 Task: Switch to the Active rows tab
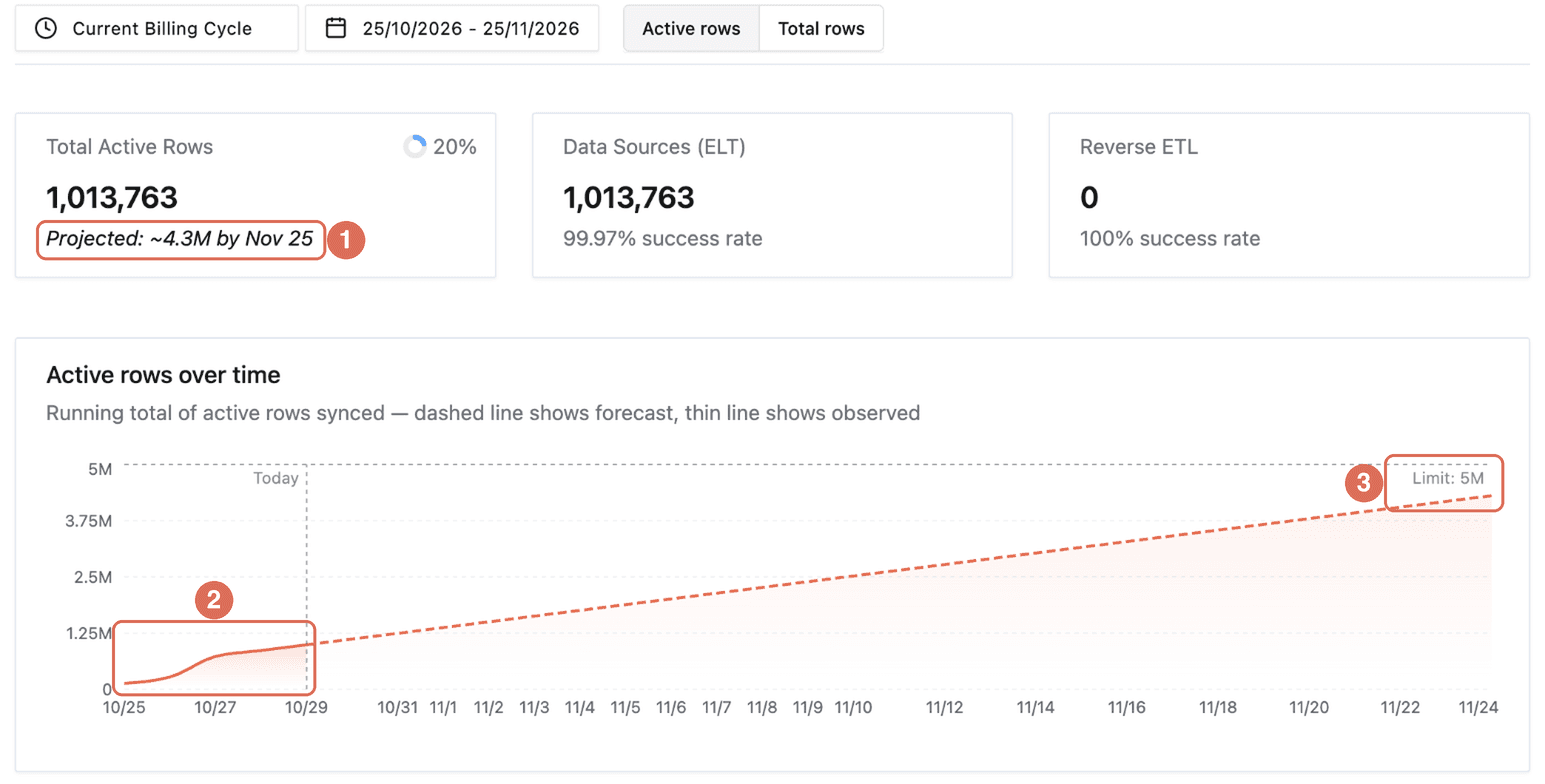tap(691, 28)
